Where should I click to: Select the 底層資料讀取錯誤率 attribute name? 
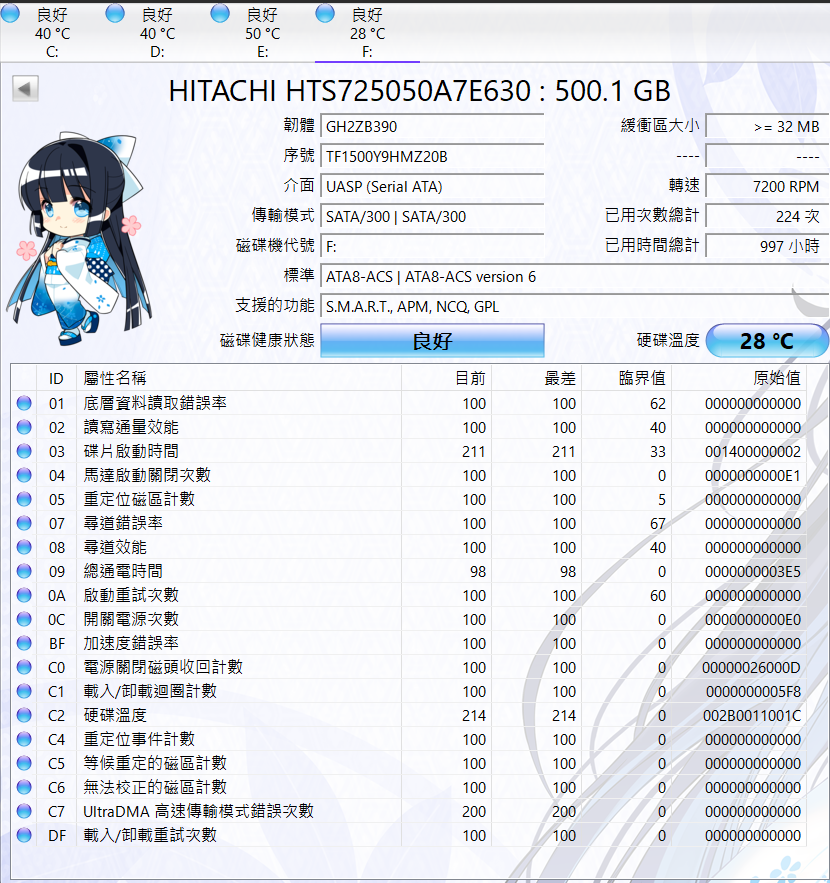(155, 403)
